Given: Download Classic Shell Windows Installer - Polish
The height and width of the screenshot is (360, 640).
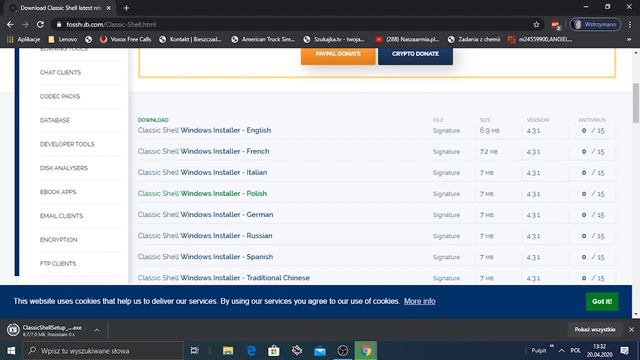Looking at the screenshot, I should tap(202, 193).
